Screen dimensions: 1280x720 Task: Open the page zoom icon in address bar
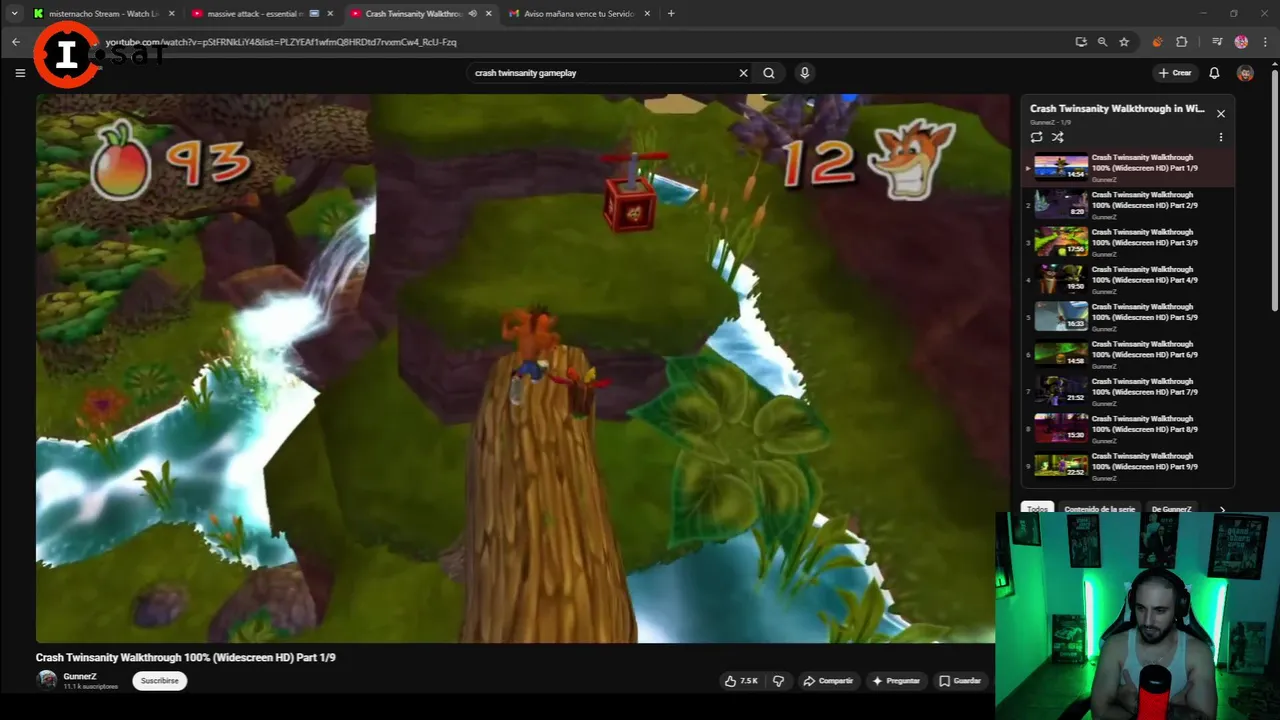1102,42
